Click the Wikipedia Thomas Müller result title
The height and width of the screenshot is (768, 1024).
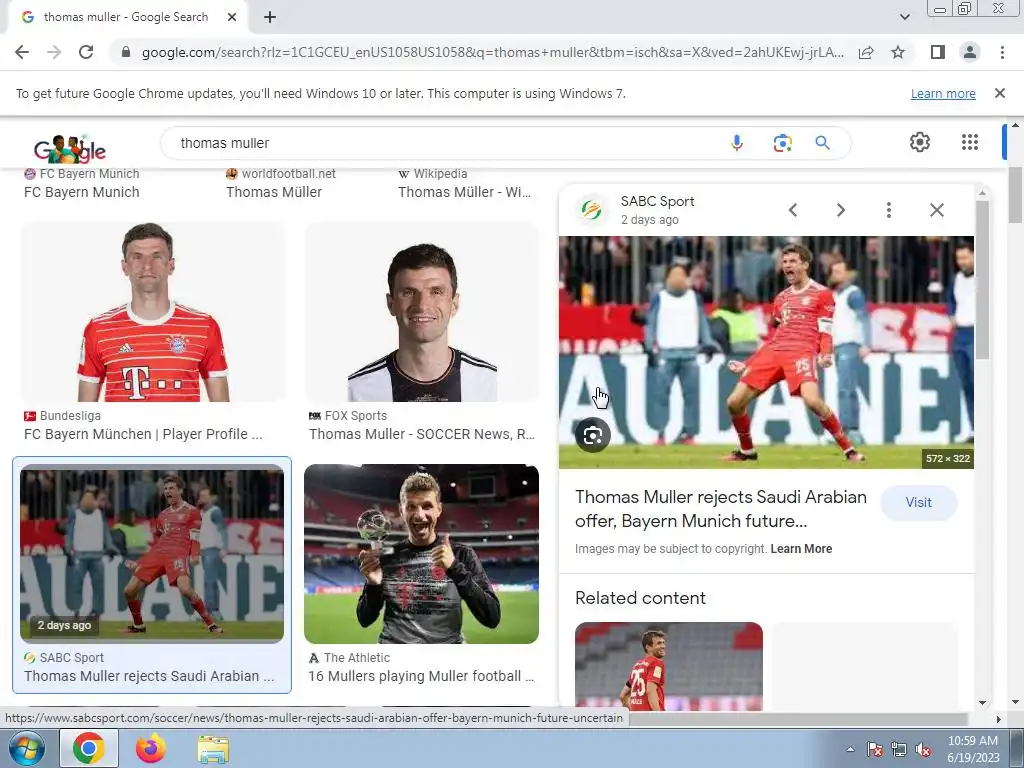(464, 192)
